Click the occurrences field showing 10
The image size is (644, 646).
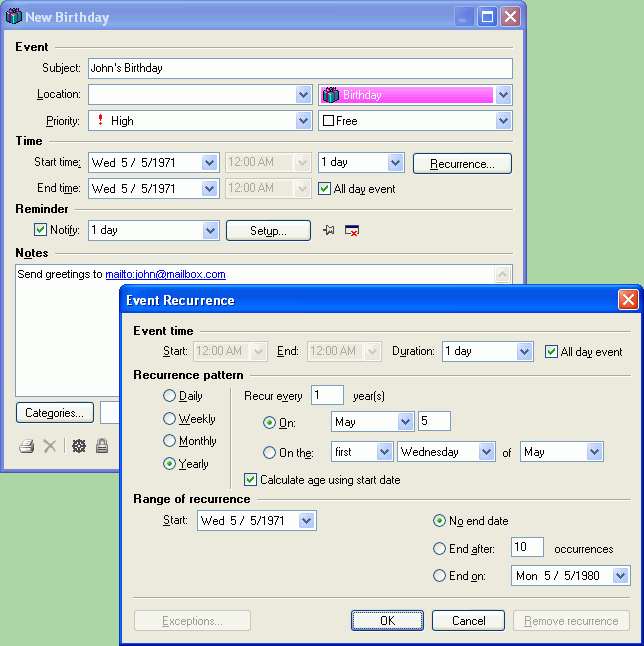coord(527,547)
